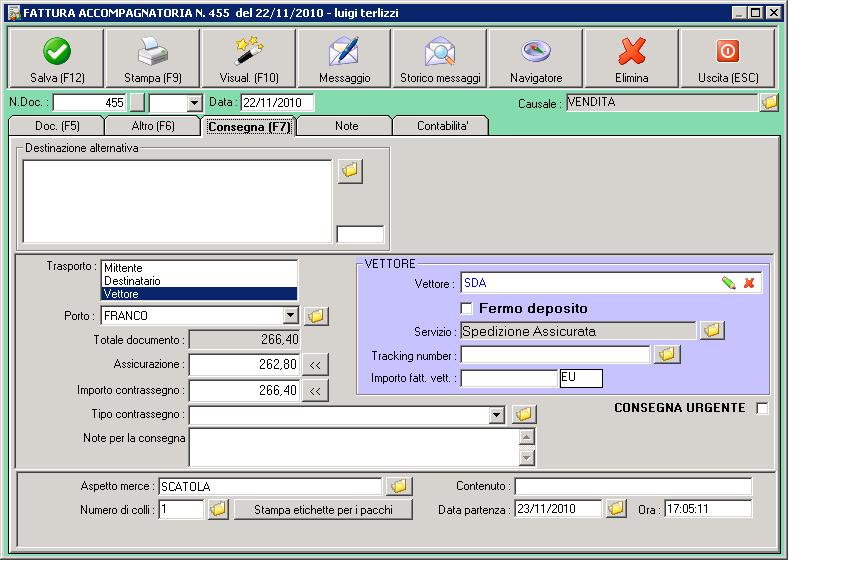This screenshot has width=849, height=571.
Task: Open Servizio lookup folder icon
Action: [712, 330]
